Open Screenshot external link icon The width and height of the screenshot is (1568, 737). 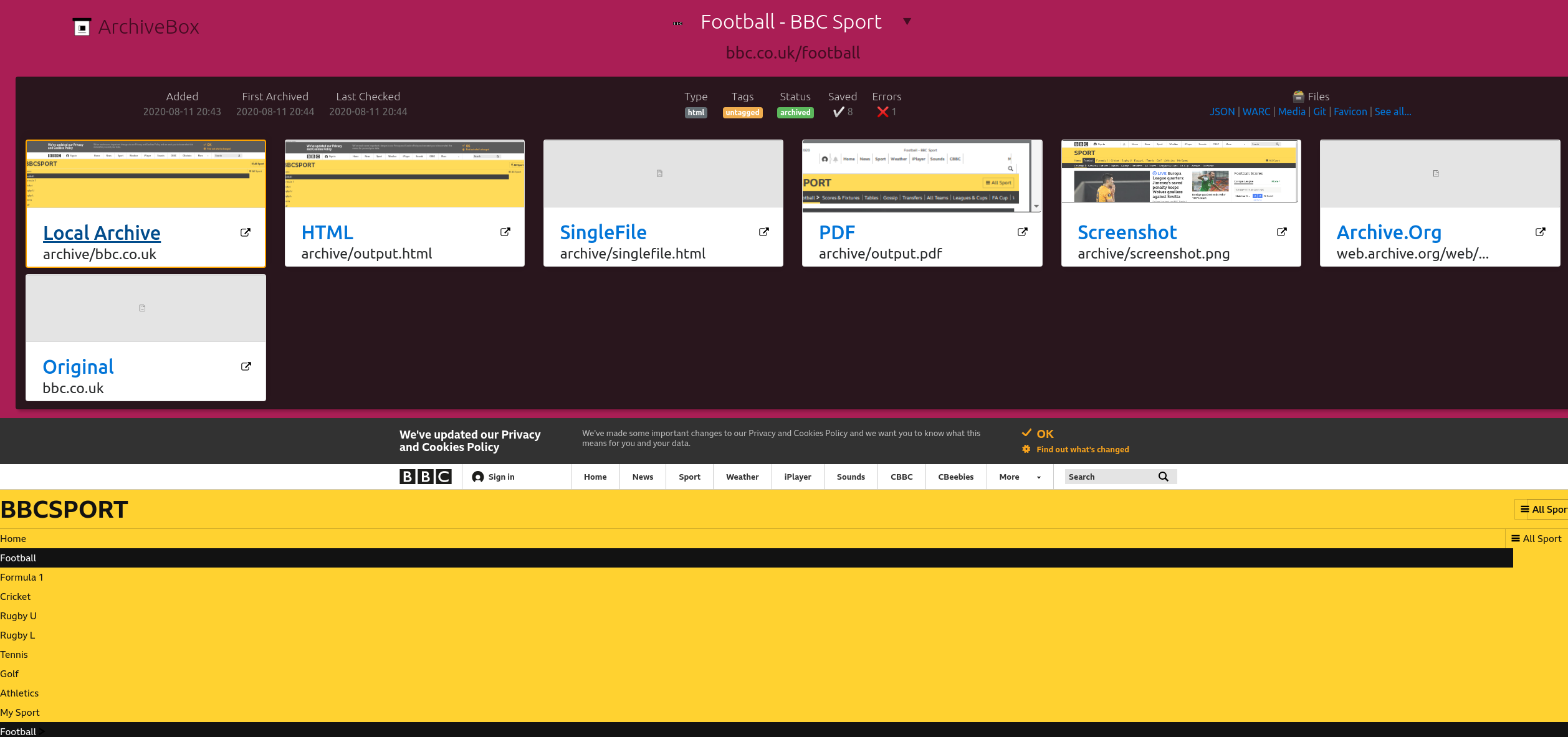pos(1282,232)
